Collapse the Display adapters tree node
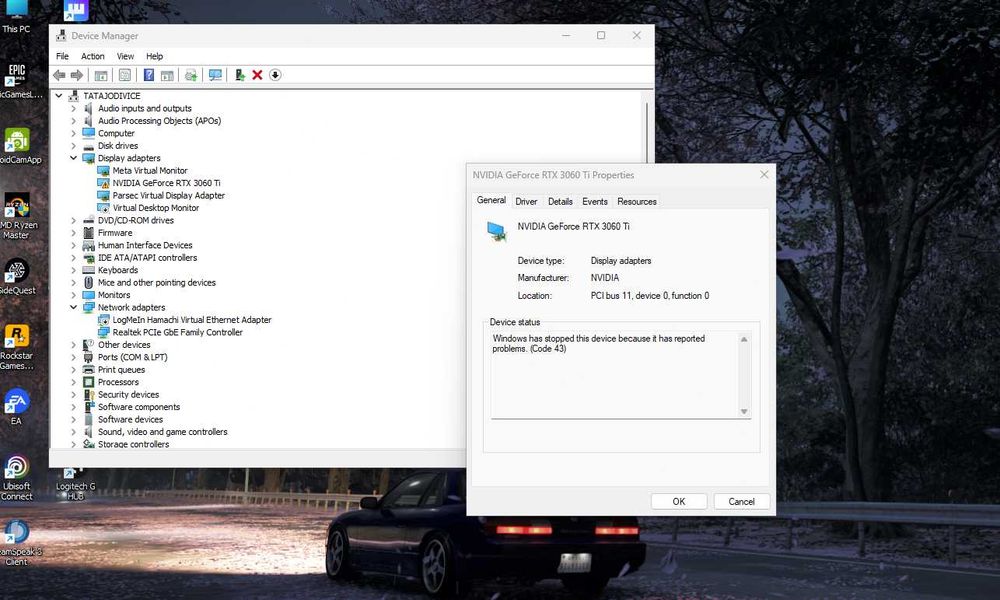The width and height of the screenshot is (1000, 600). coord(73,158)
